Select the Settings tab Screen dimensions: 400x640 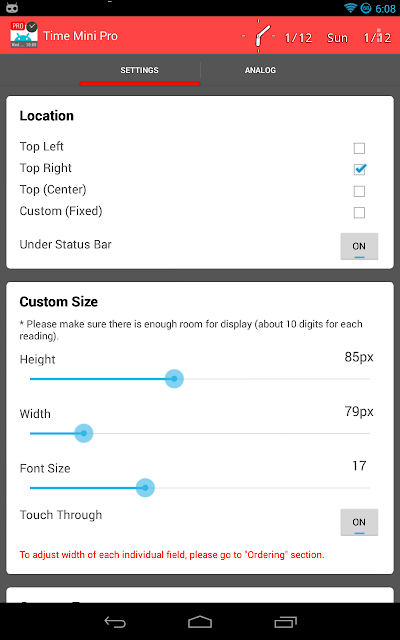[x=140, y=70]
